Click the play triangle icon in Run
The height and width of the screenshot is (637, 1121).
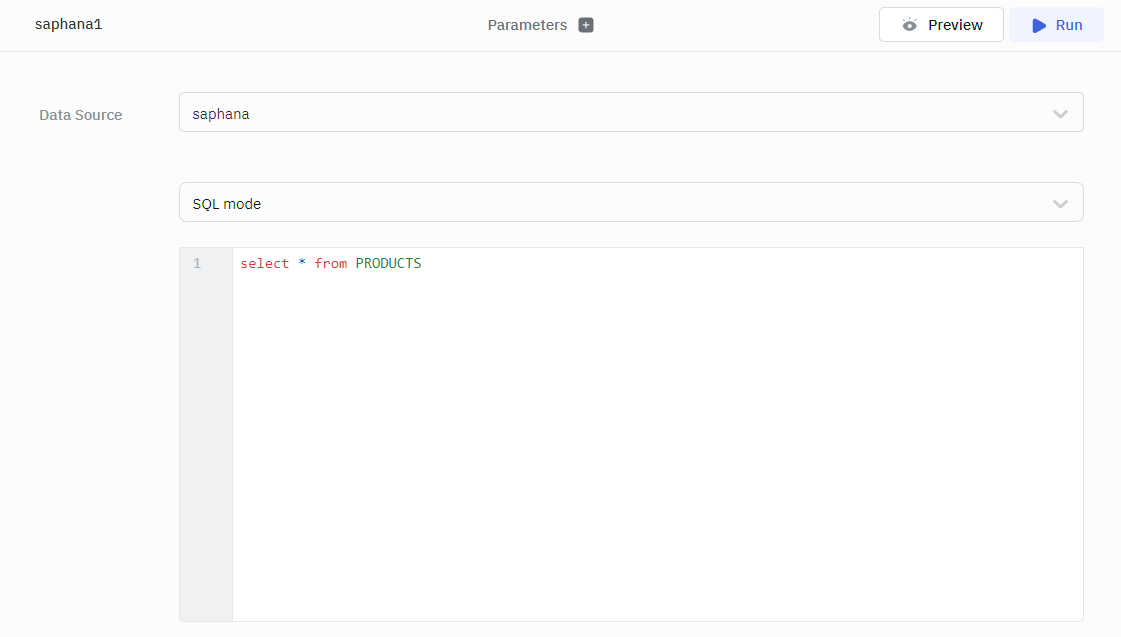click(1039, 25)
